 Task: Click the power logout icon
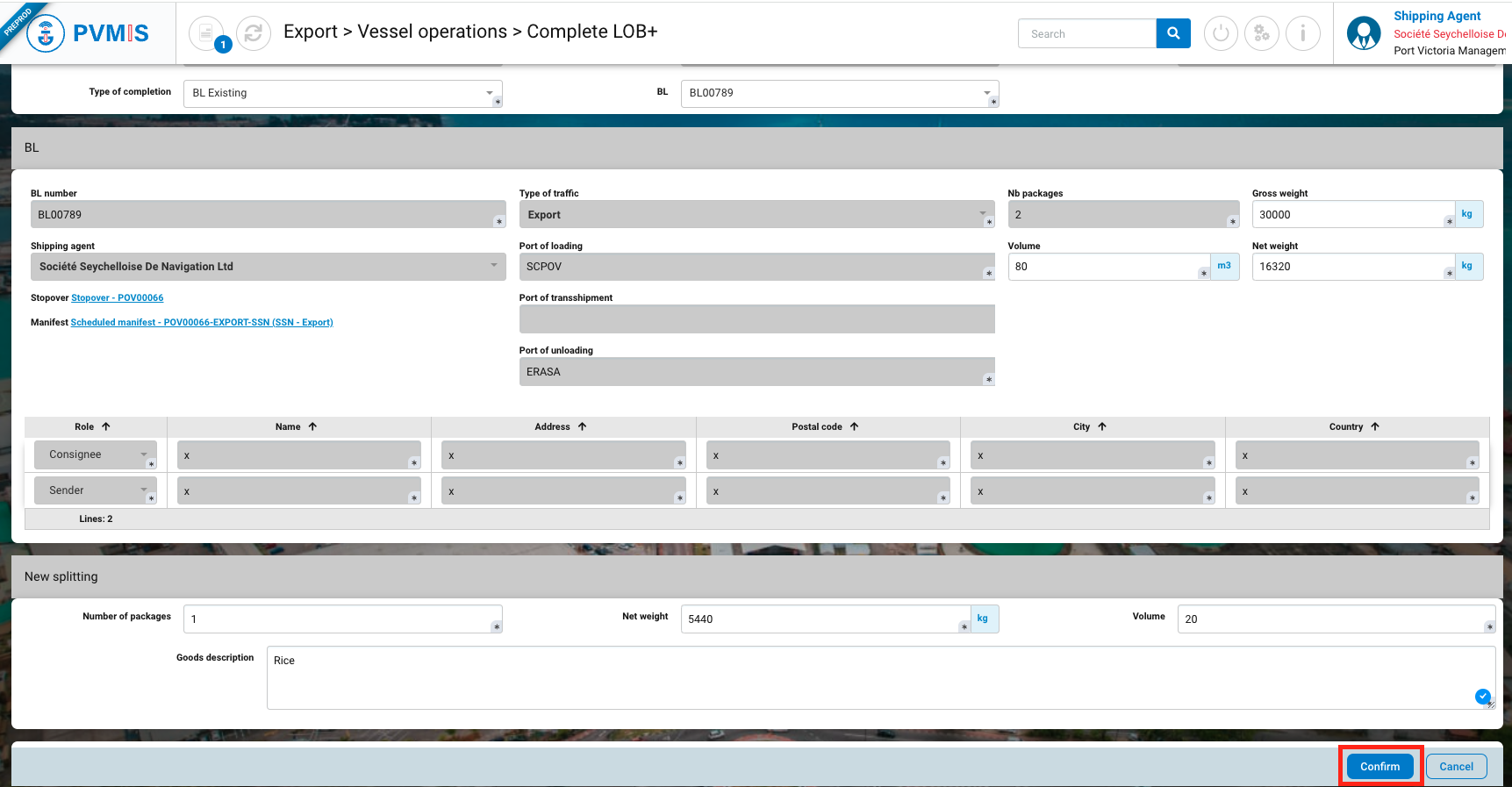click(x=1220, y=33)
